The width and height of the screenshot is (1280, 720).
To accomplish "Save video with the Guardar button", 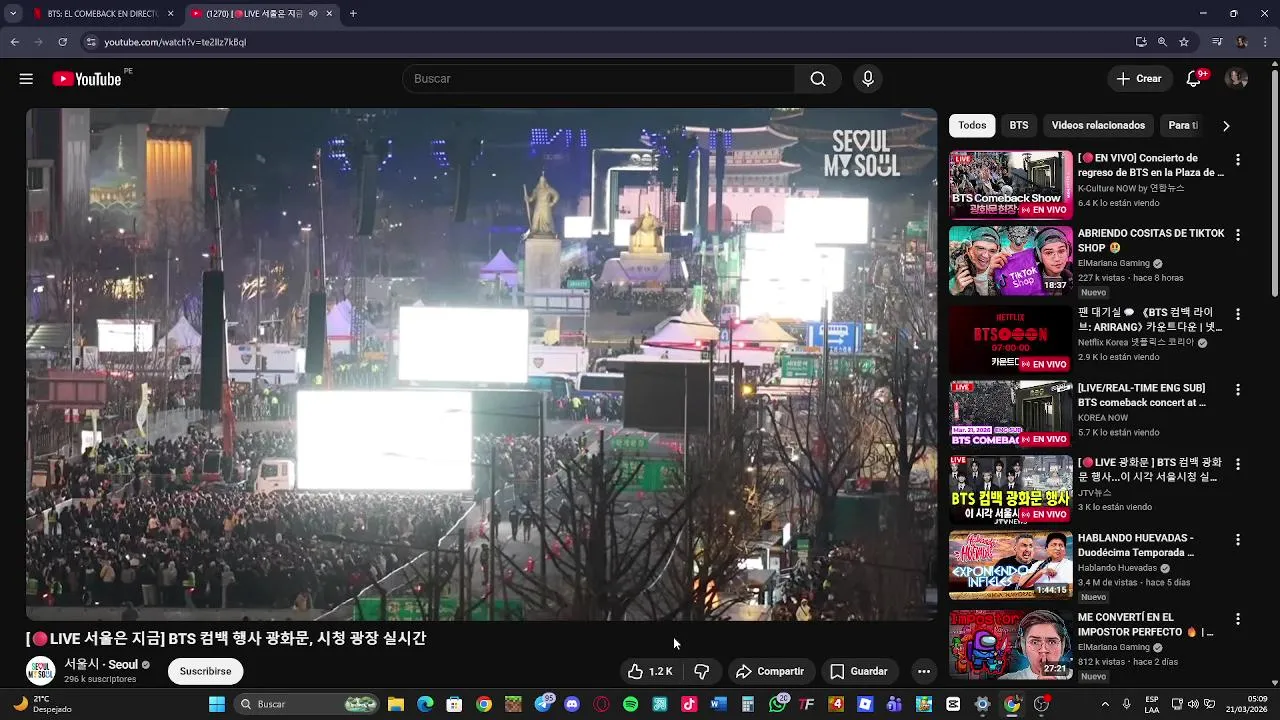I will point(859,672).
